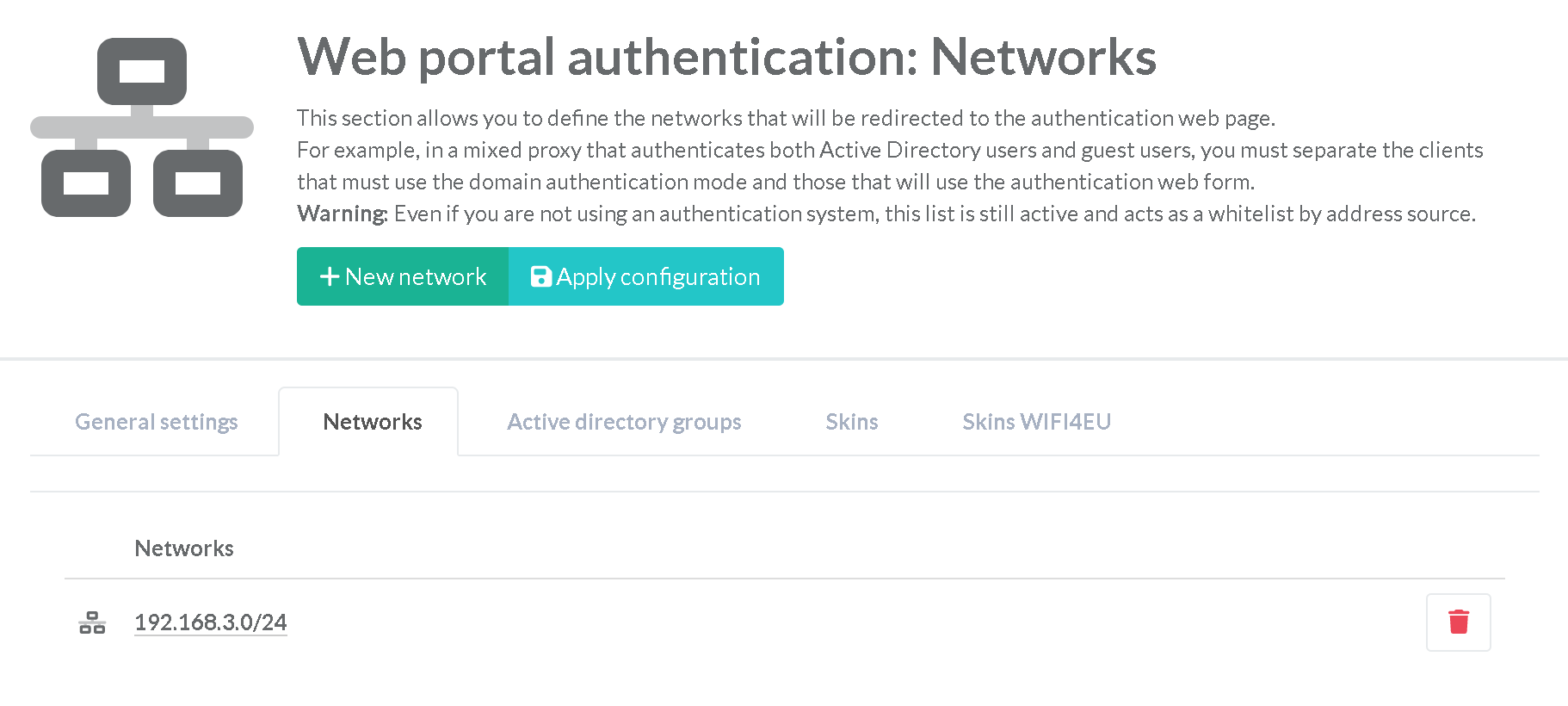1568x706 pixels.
Task: Click the floppy disk save icon
Action: pos(540,276)
